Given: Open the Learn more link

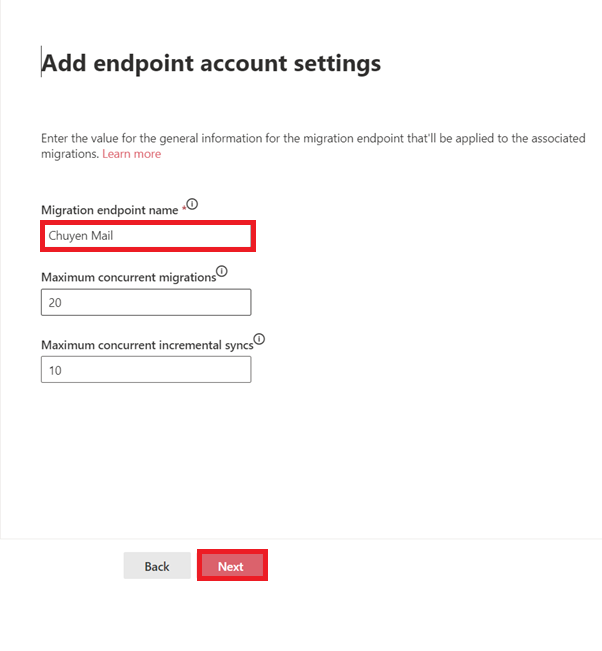Looking at the screenshot, I should (131, 154).
